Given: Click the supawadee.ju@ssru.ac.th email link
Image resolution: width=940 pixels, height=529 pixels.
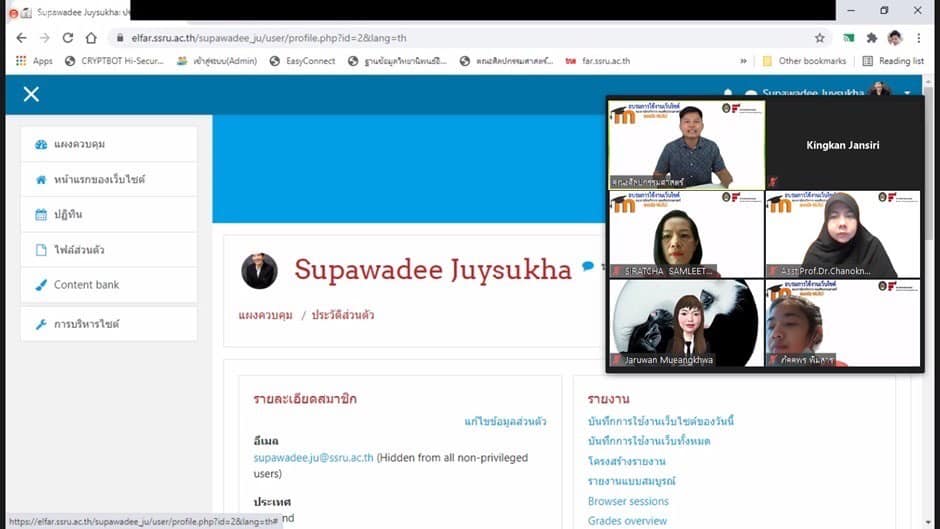Looking at the screenshot, I should (x=313, y=458).
